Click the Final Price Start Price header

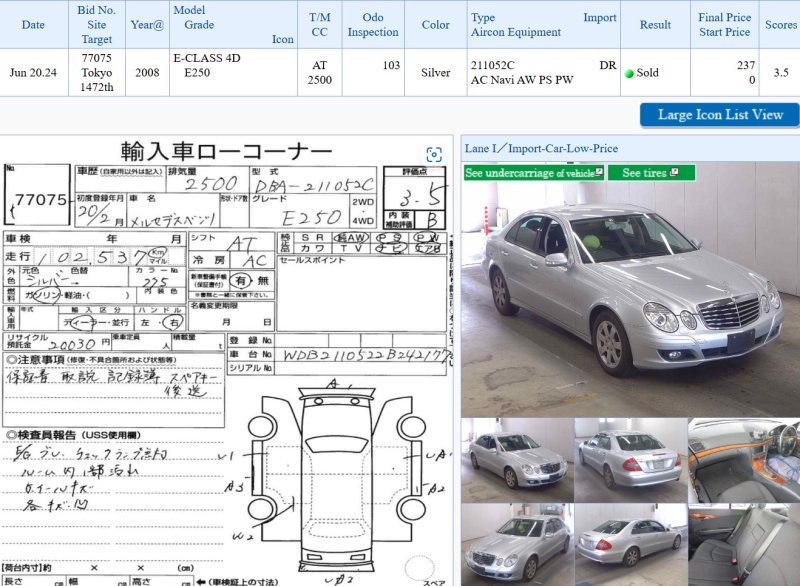[x=724, y=24]
